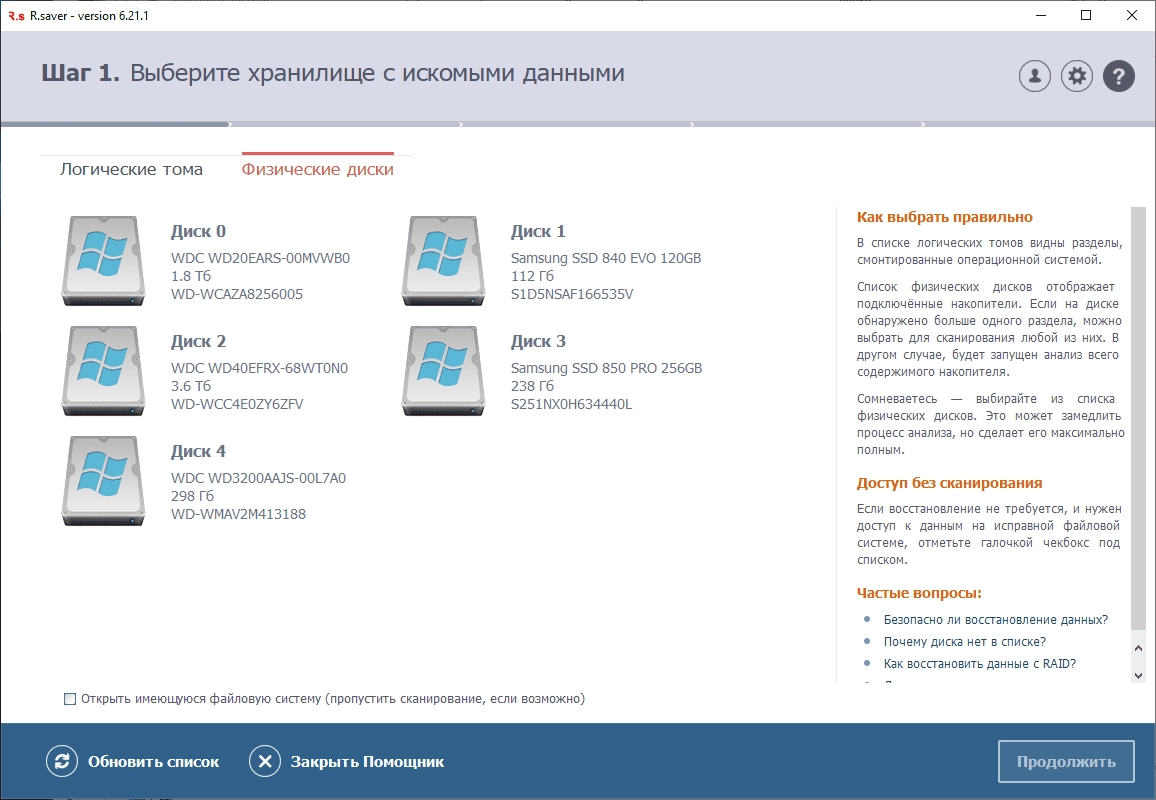The width and height of the screenshot is (1156, 800).
Task: Click serial number WD-WMAV2M413188
Action: tap(238, 514)
